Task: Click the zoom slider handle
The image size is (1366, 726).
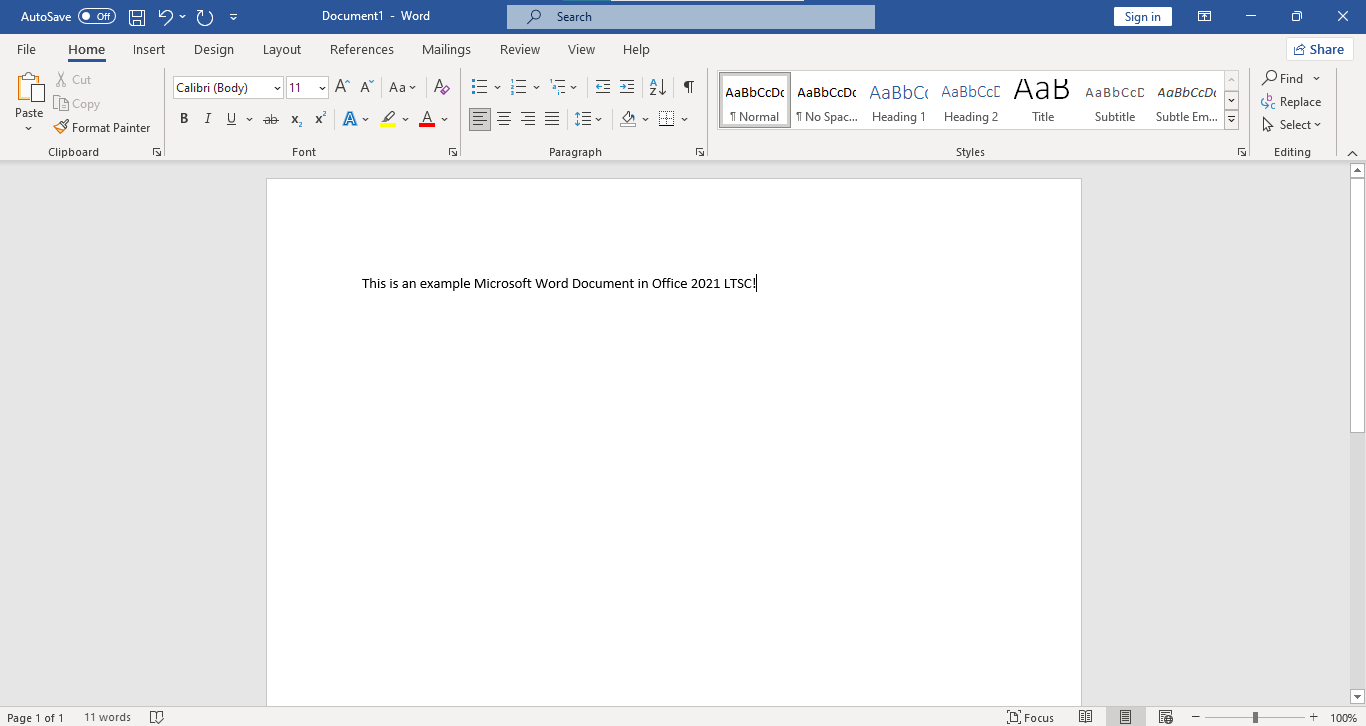Action: 1255,717
